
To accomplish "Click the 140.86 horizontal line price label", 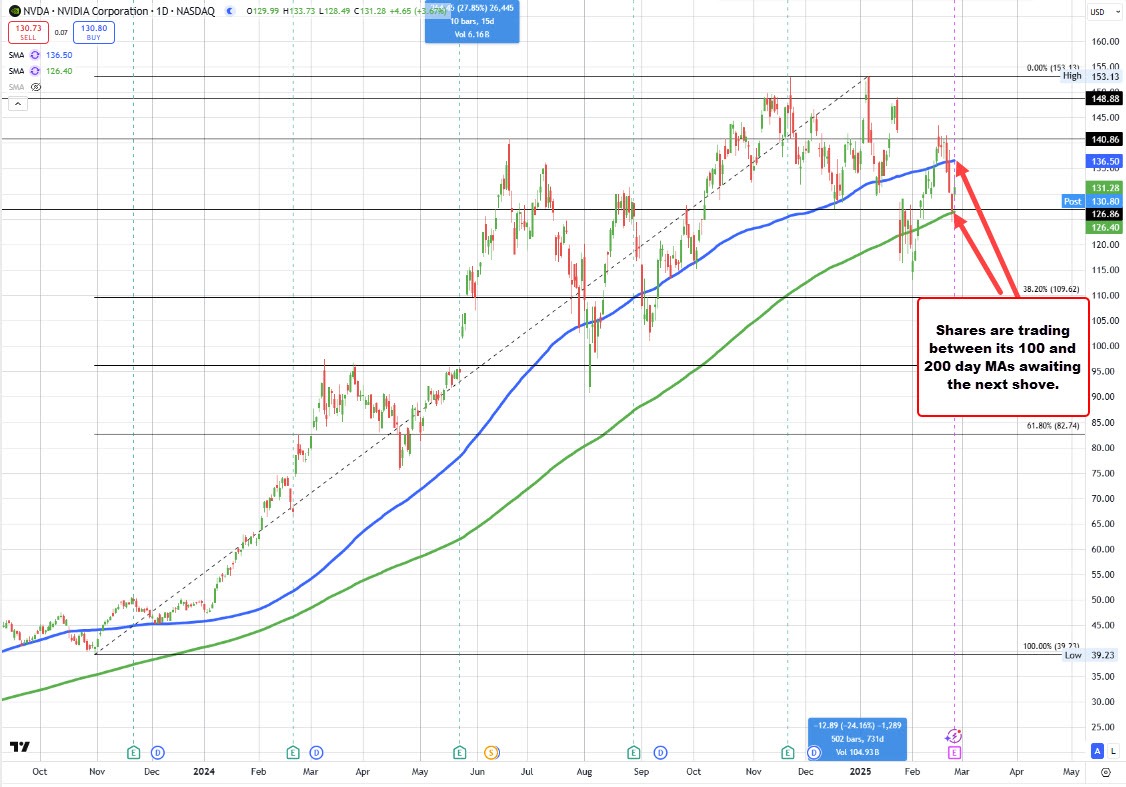I will click(1105, 139).
